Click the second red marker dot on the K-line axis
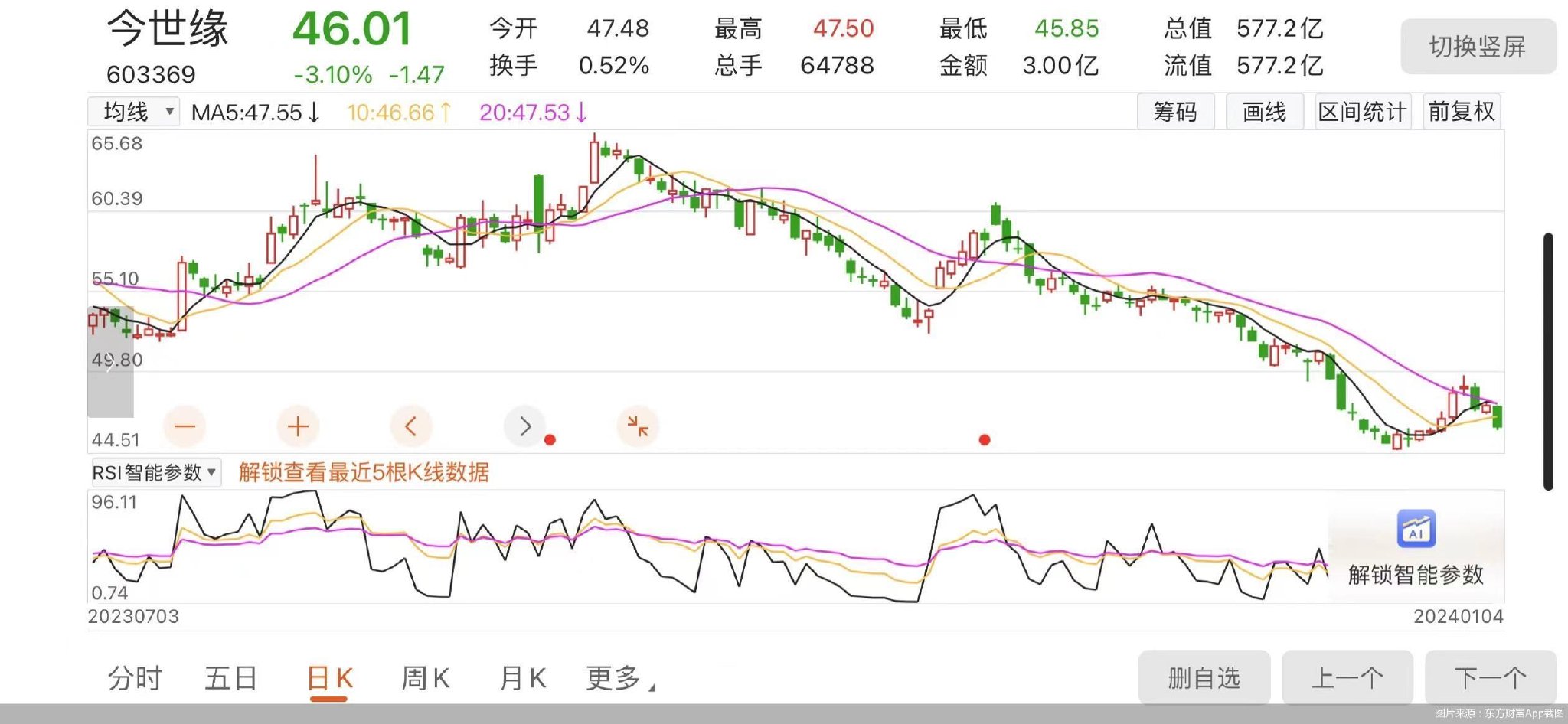 point(985,440)
